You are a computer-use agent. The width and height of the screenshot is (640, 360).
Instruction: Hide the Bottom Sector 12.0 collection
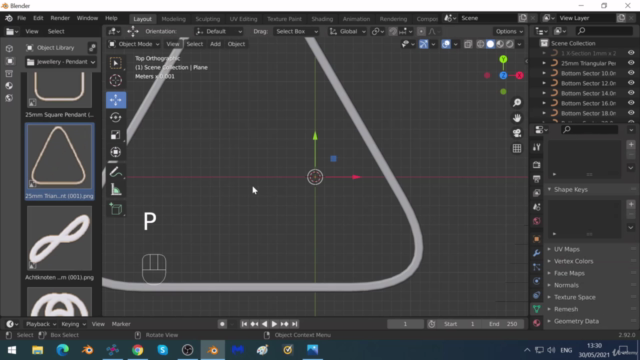click(631, 83)
